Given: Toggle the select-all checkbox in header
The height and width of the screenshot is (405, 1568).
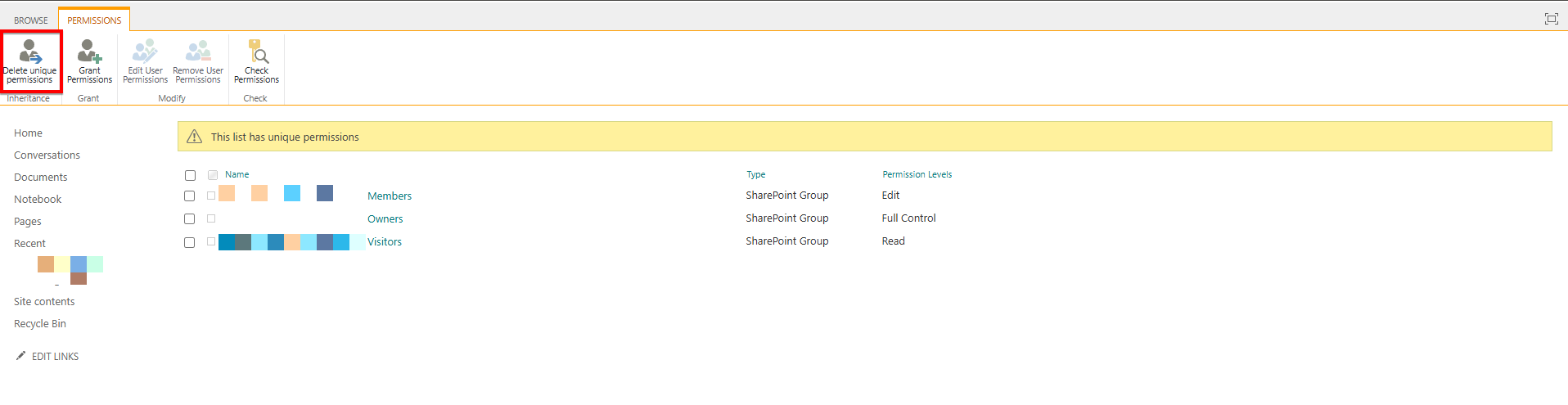Looking at the screenshot, I should coord(190,175).
